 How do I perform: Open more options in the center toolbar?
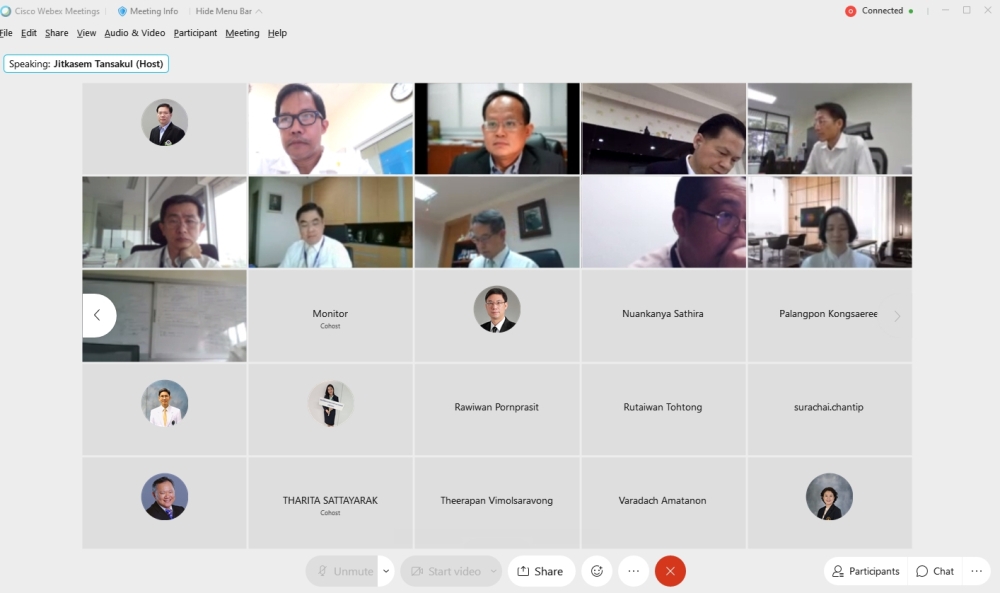coord(633,571)
